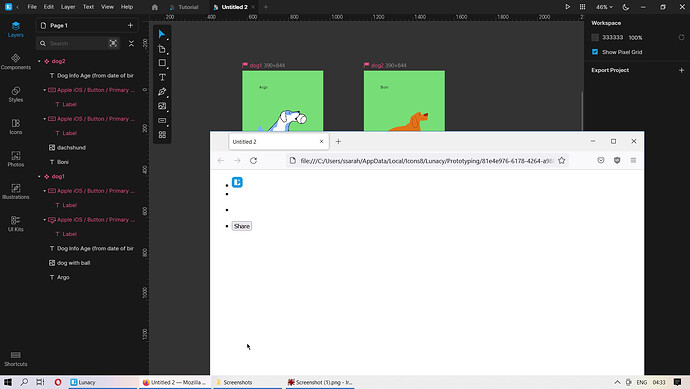Image resolution: width=690 pixels, height=389 pixels.
Task: Collapse second button component under dog1
Action: 44,220
